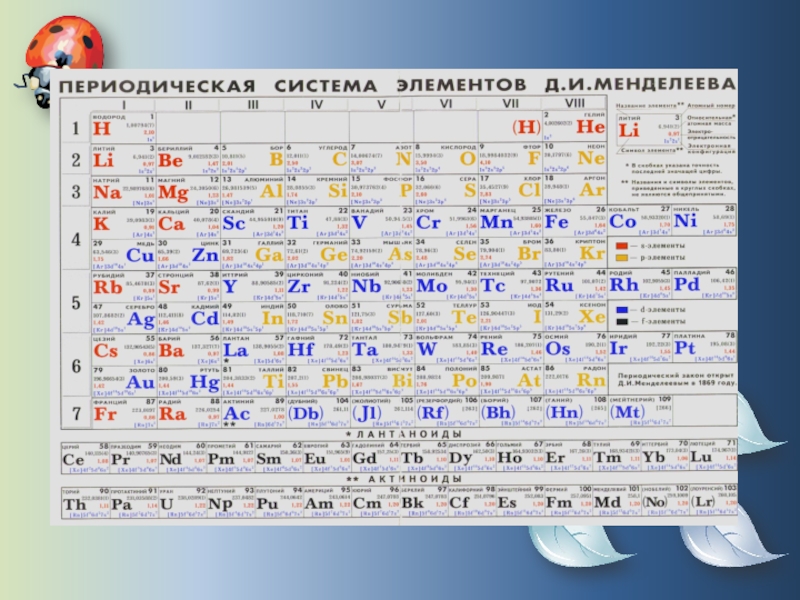The width and height of the screenshot is (800, 600).
Task: Click the tungsten W cell
Action: (445, 349)
